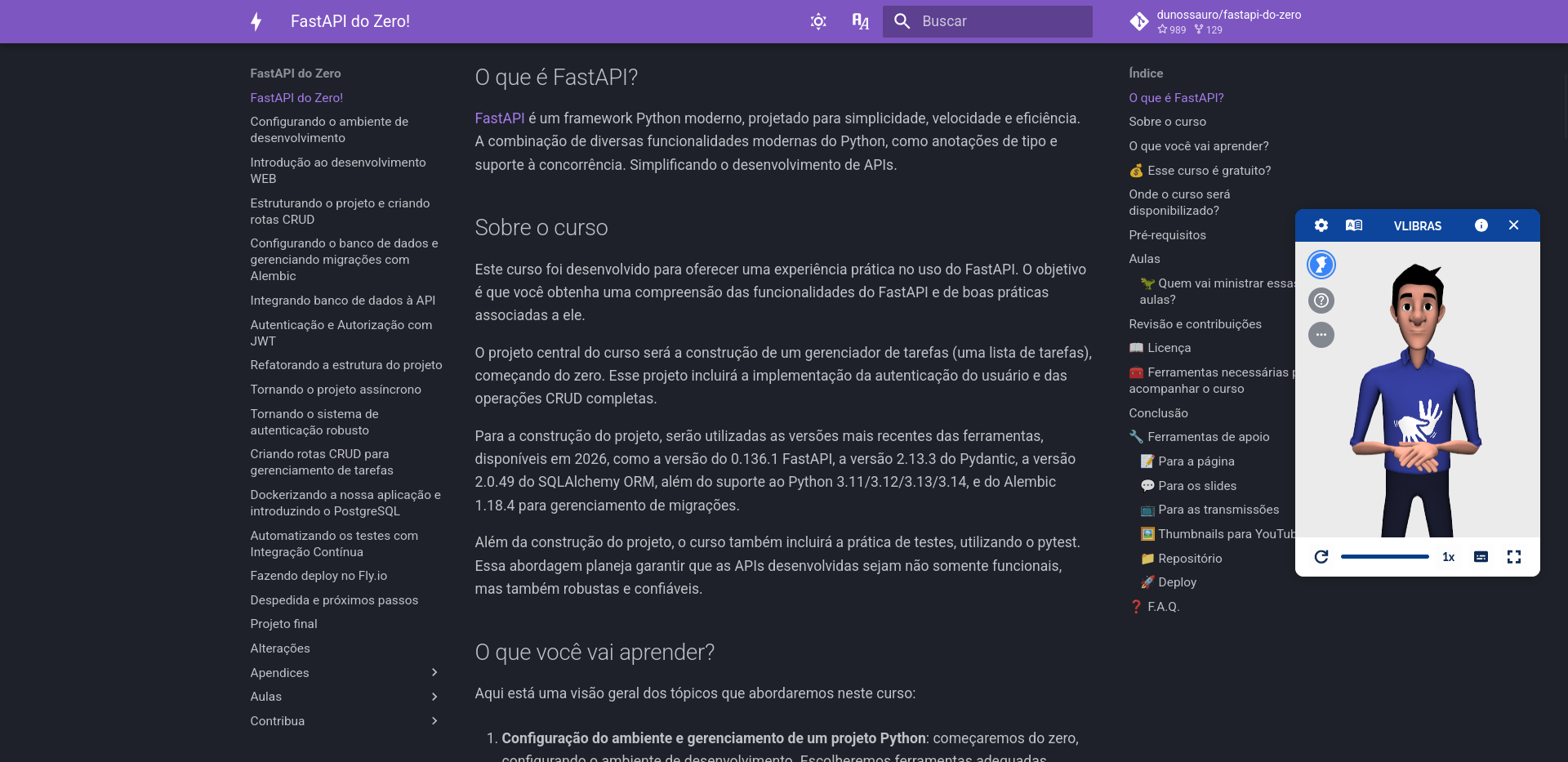This screenshot has height=762, width=1568.
Task: Open the Alterações page
Action: [x=280, y=648]
